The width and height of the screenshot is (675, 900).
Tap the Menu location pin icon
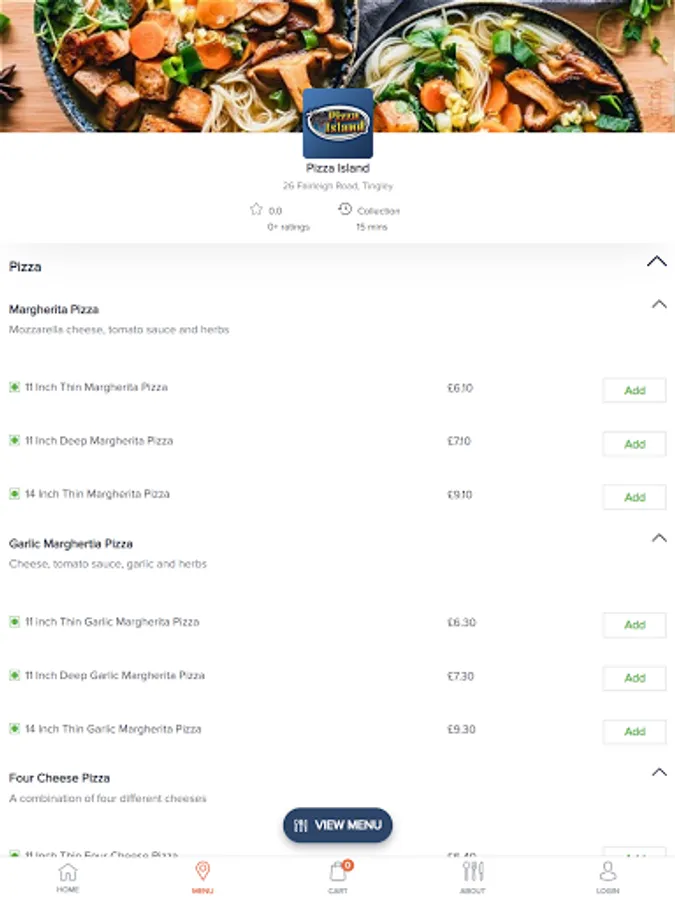[x=202, y=871]
